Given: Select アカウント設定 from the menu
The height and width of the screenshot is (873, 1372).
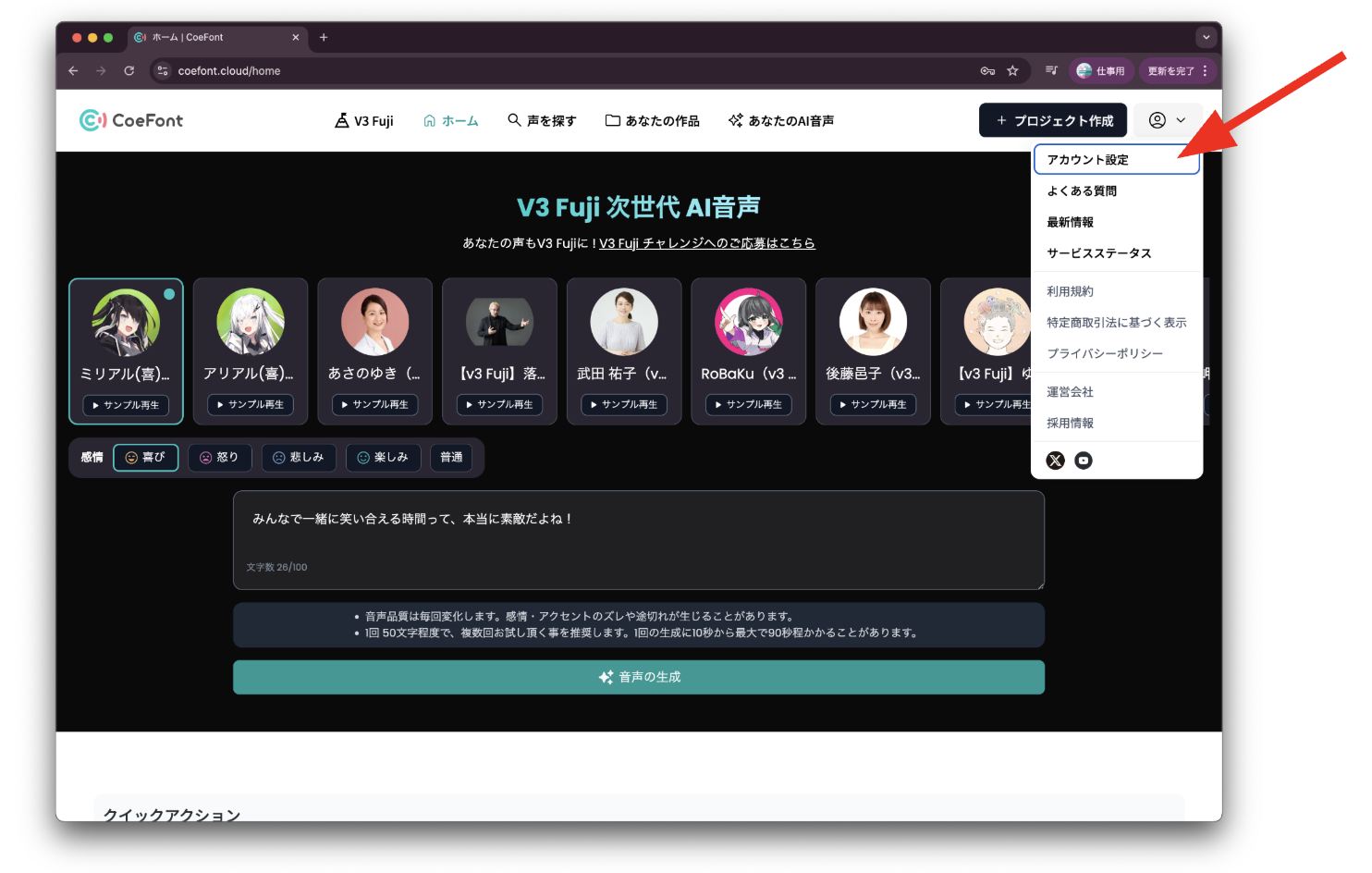Looking at the screenshot, I should [1117, 160].
